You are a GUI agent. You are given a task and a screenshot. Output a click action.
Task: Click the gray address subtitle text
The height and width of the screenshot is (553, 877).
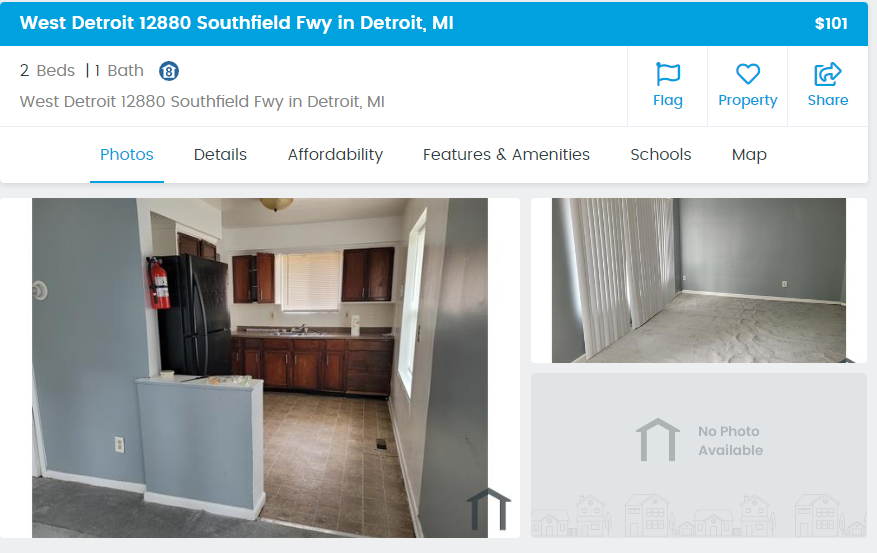(202, 102)
